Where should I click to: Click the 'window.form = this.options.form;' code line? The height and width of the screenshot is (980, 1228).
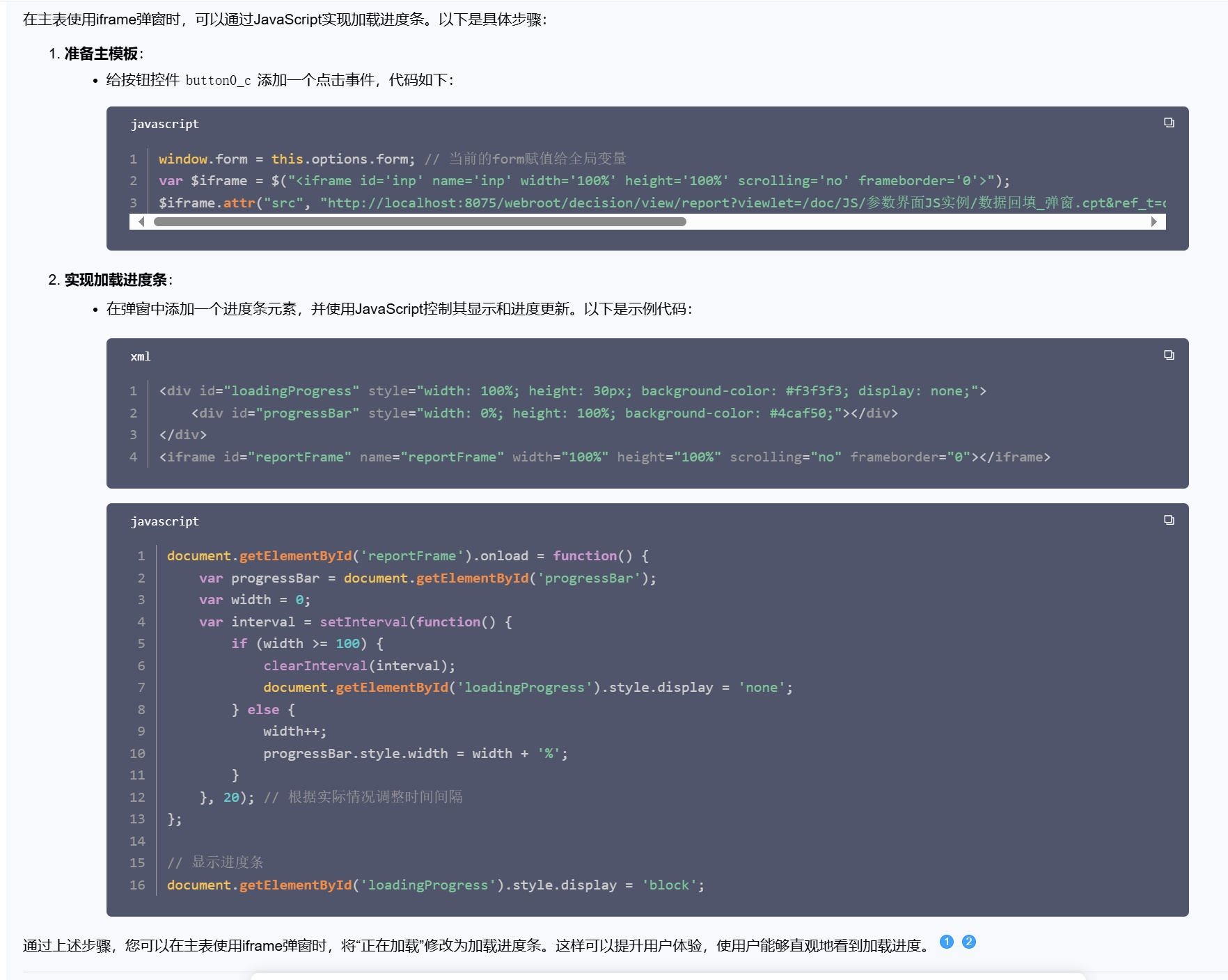point(287,159)
